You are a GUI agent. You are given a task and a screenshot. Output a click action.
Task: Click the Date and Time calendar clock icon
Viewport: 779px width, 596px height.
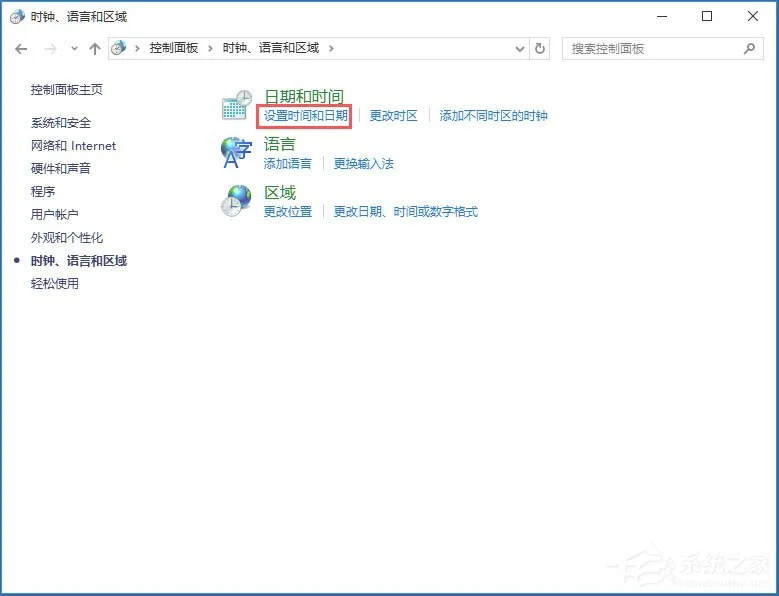point(237,104)
